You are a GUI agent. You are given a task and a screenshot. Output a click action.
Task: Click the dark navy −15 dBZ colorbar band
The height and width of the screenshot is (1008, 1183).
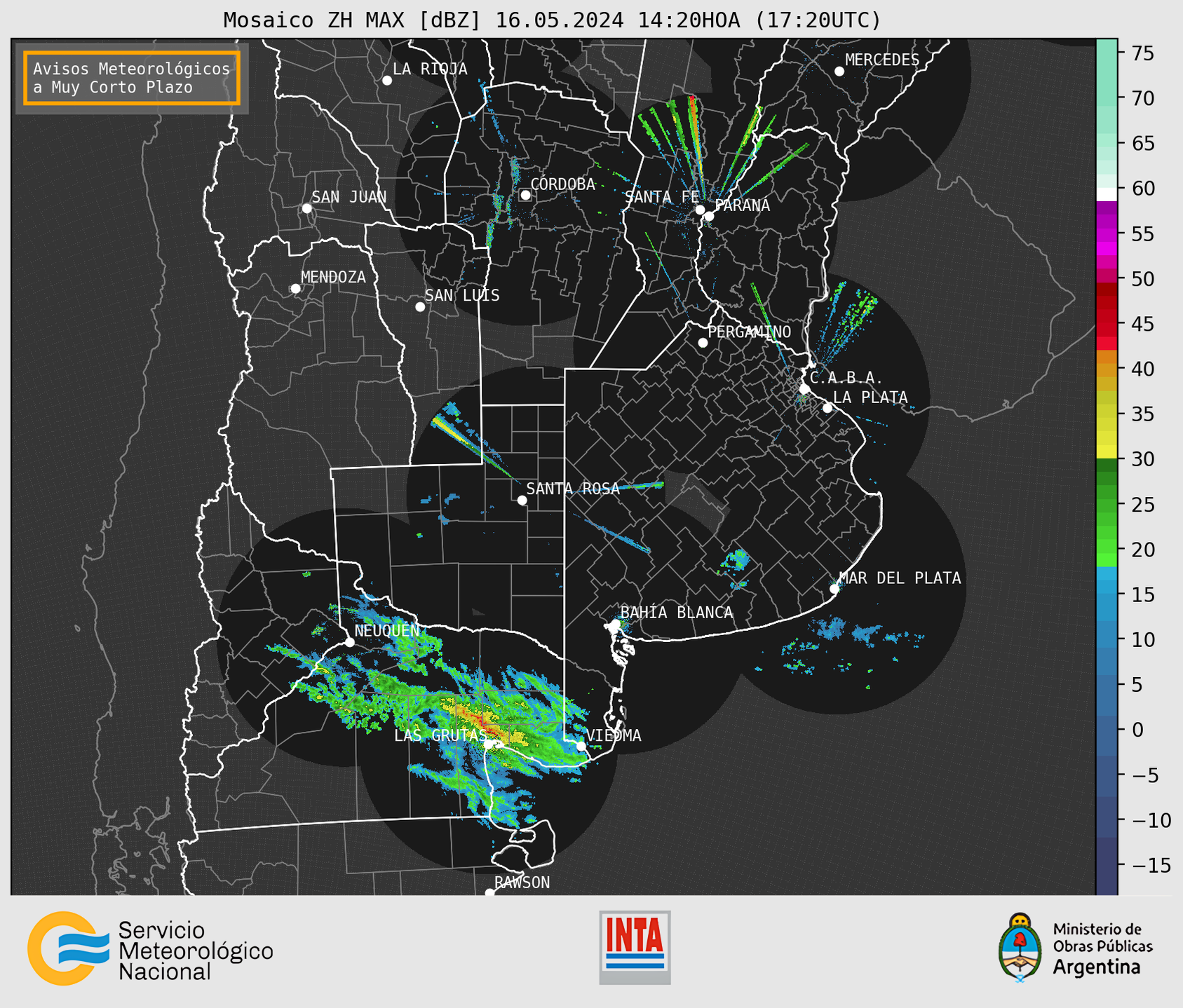(x=1107, y=866)
